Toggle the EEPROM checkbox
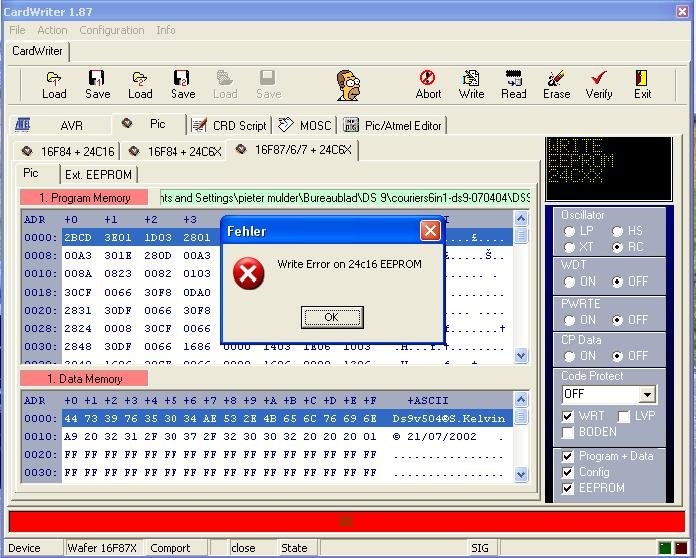Screen dimensions: 696x558 (568, 488)
